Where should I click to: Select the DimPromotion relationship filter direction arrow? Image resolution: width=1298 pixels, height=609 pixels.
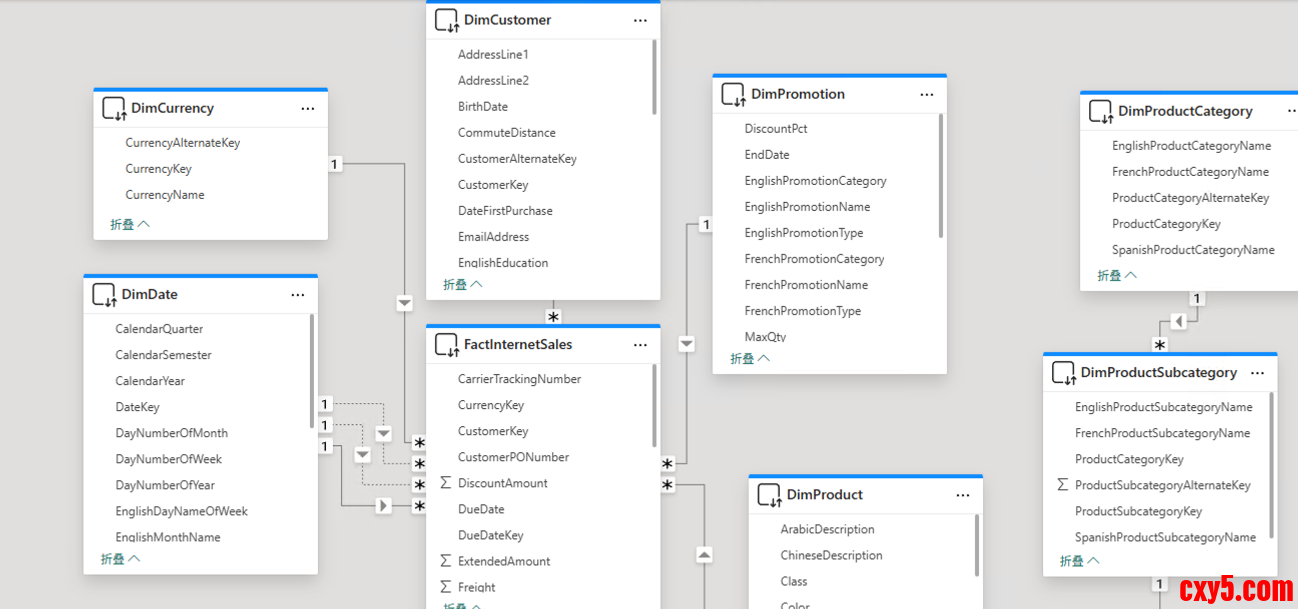tap(686, 344)
